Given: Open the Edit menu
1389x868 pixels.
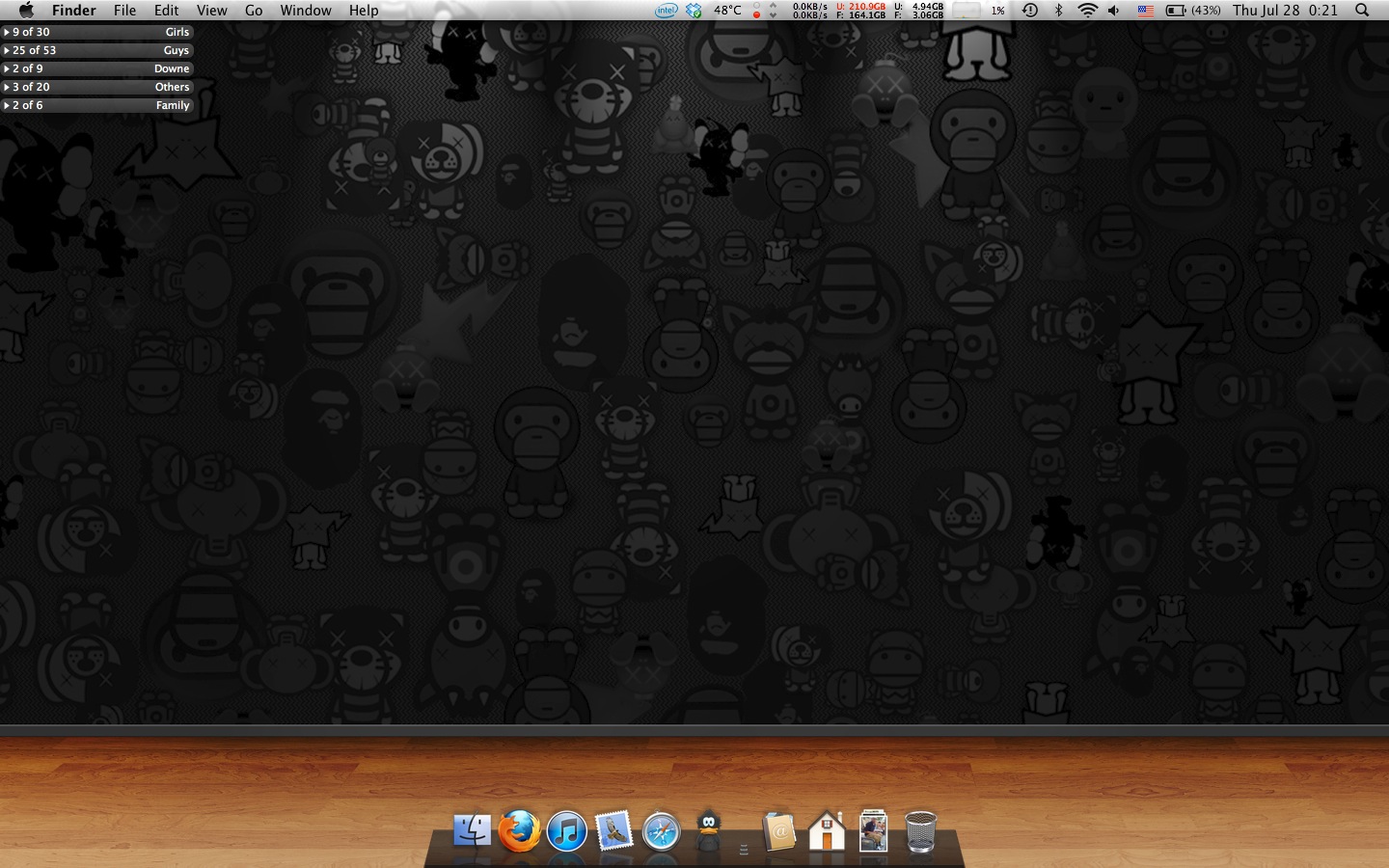Looking at the screenshot, I should pos(167,10).
